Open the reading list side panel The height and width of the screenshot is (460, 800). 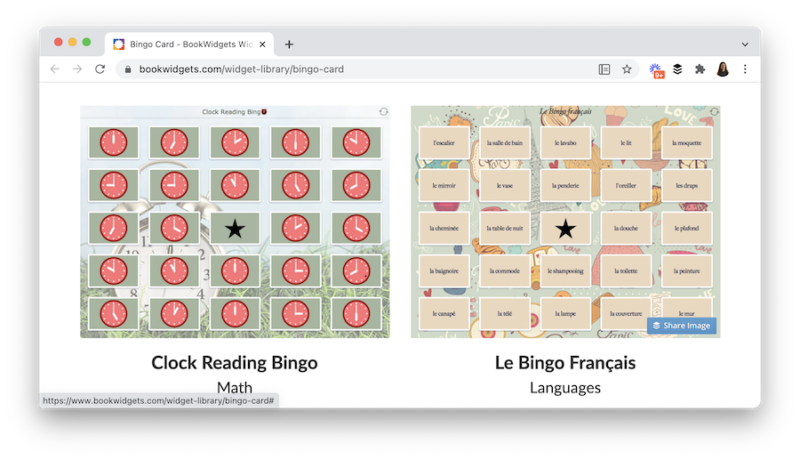click(x=604, y=69)
